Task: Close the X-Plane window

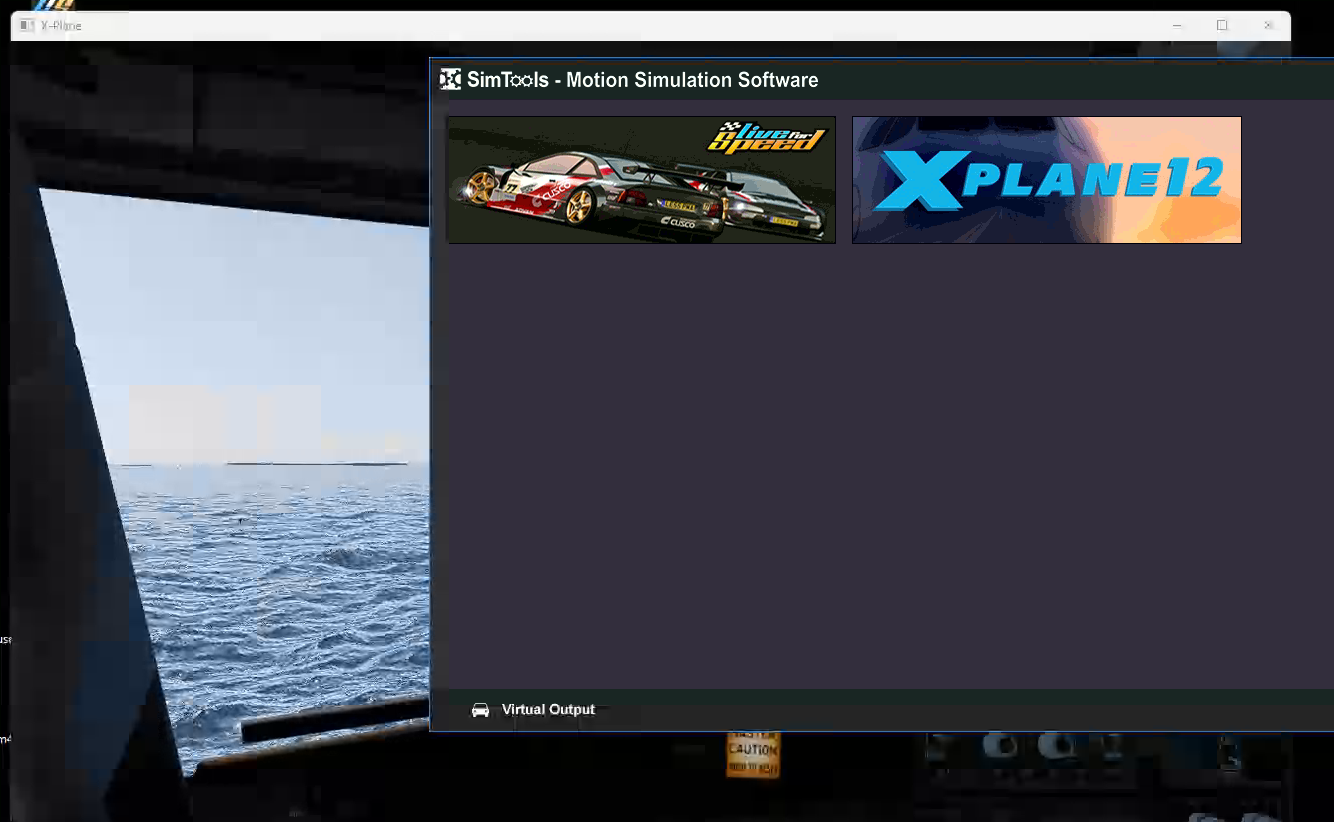Action: (1268, 25)
